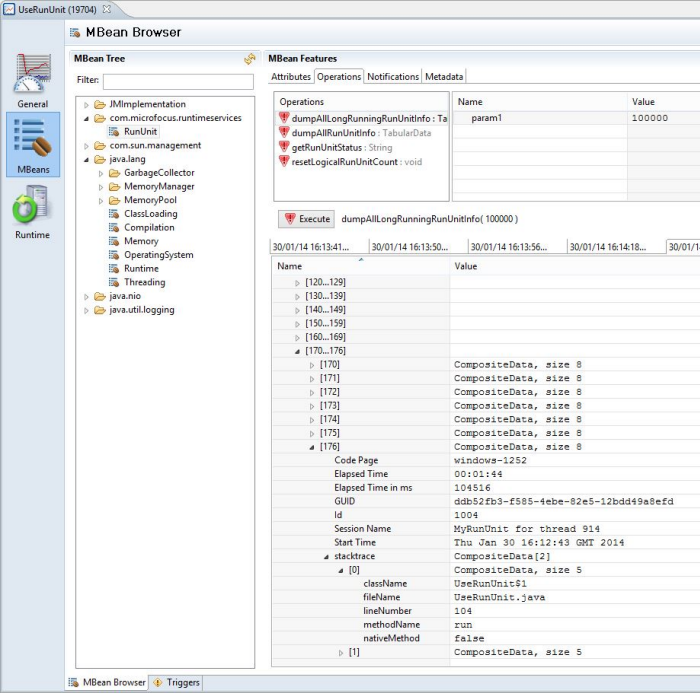This screenshot has height=693, width=700.
Task: Click the MBean Tree refresh icon
Action: coord(249,60)
